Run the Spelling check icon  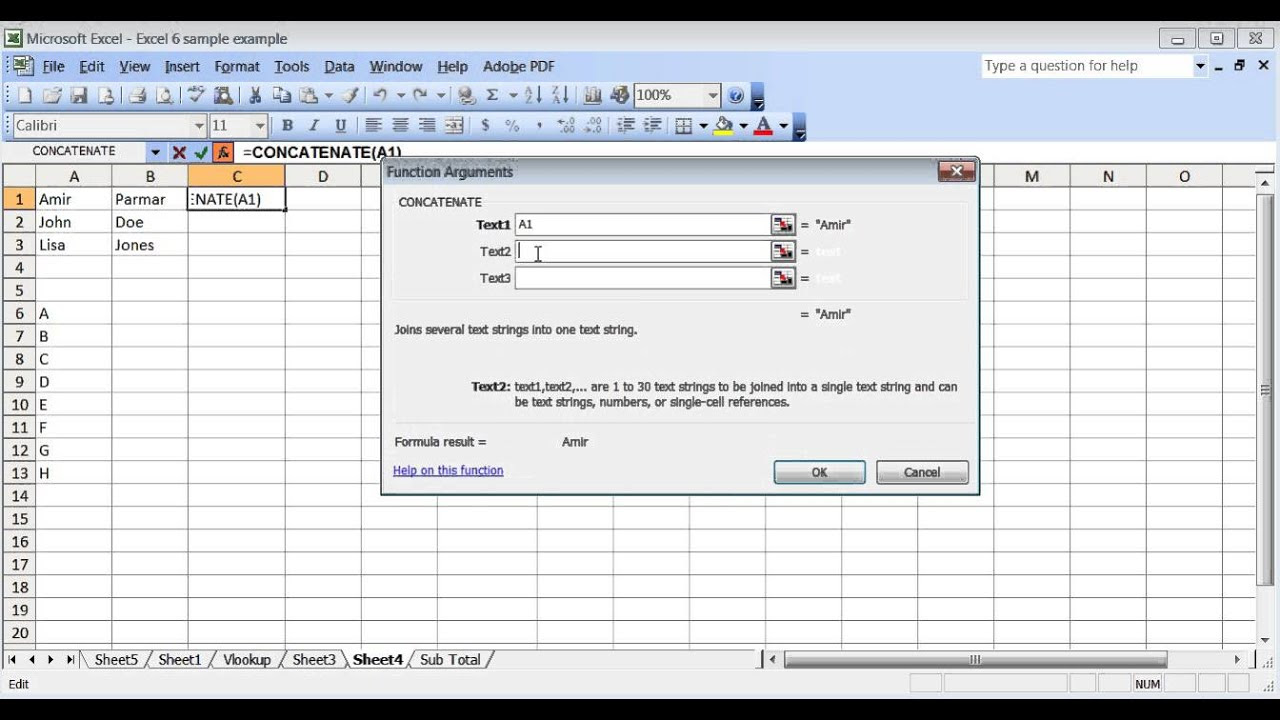point(196,96)
